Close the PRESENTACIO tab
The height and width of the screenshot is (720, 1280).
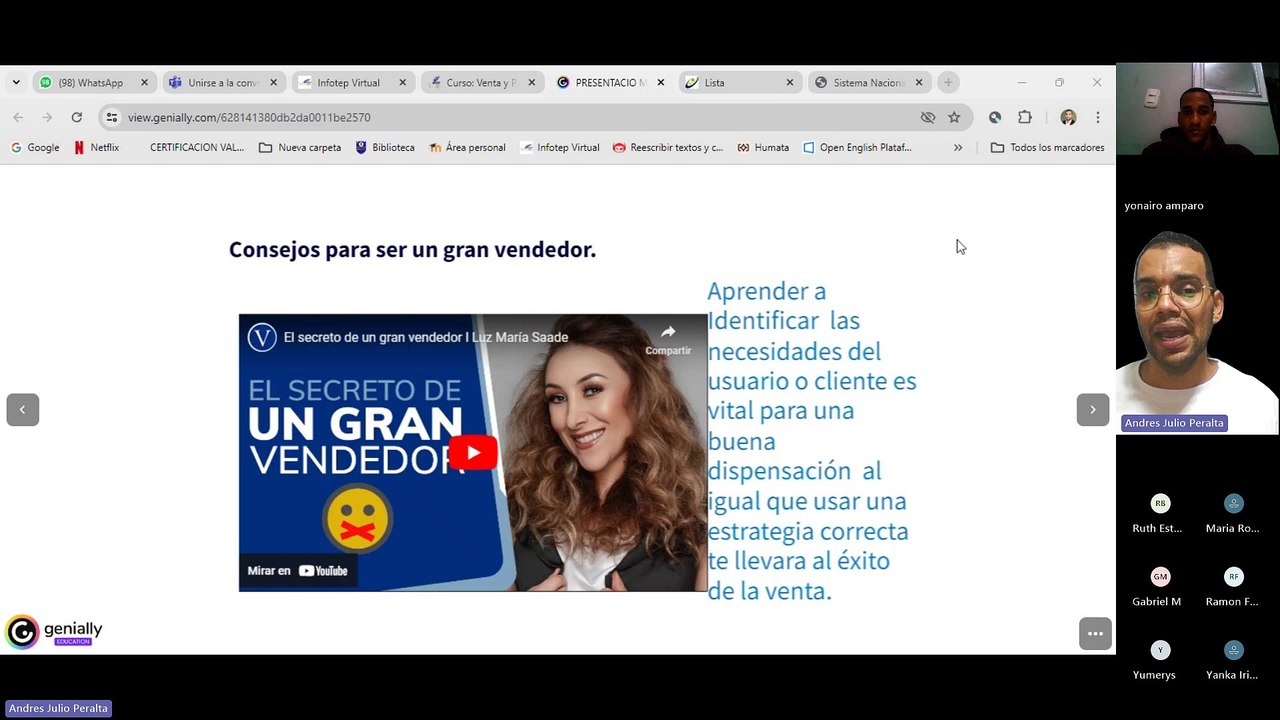coord(660,83)
